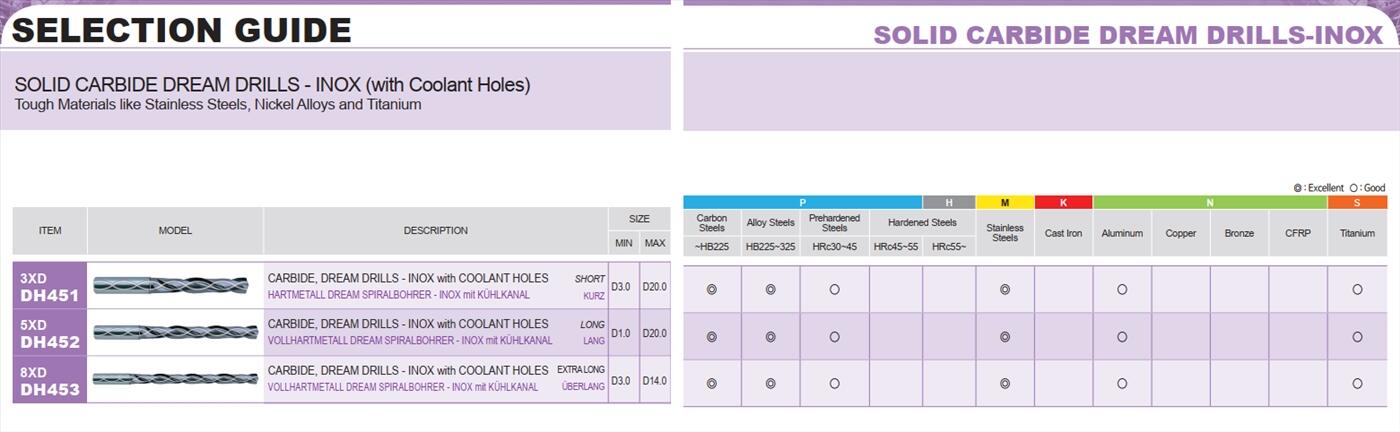Click the DH452 long drill image
The width and height of the screenshot is (1400, 432).
[175, 332]
